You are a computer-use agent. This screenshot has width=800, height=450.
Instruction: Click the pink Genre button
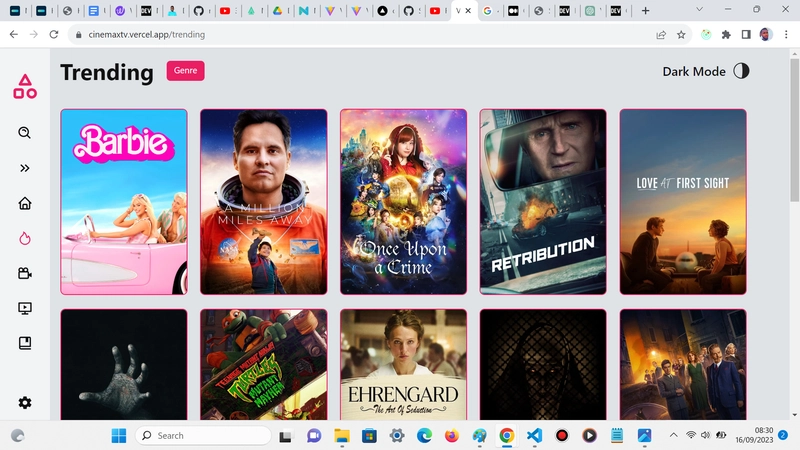click(185, 70)
